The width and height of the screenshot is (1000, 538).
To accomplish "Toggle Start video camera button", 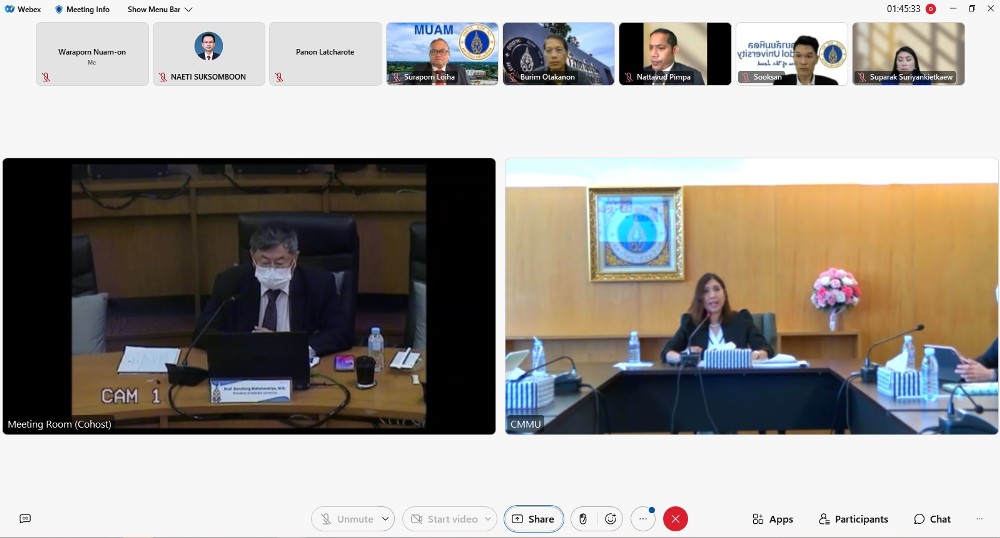I will point(440,519).
